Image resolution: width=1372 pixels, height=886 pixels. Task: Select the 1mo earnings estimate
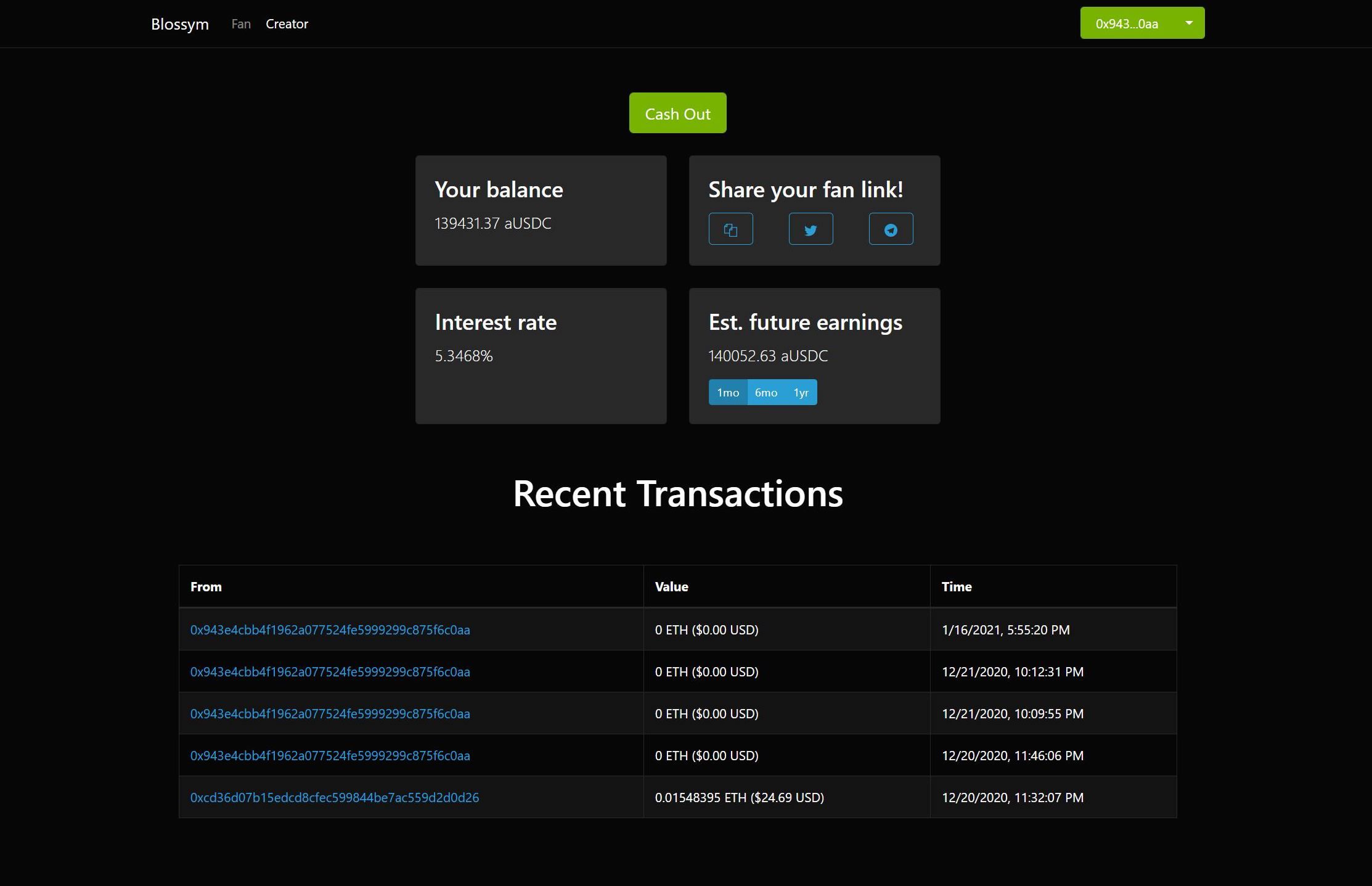coord(728,392)
